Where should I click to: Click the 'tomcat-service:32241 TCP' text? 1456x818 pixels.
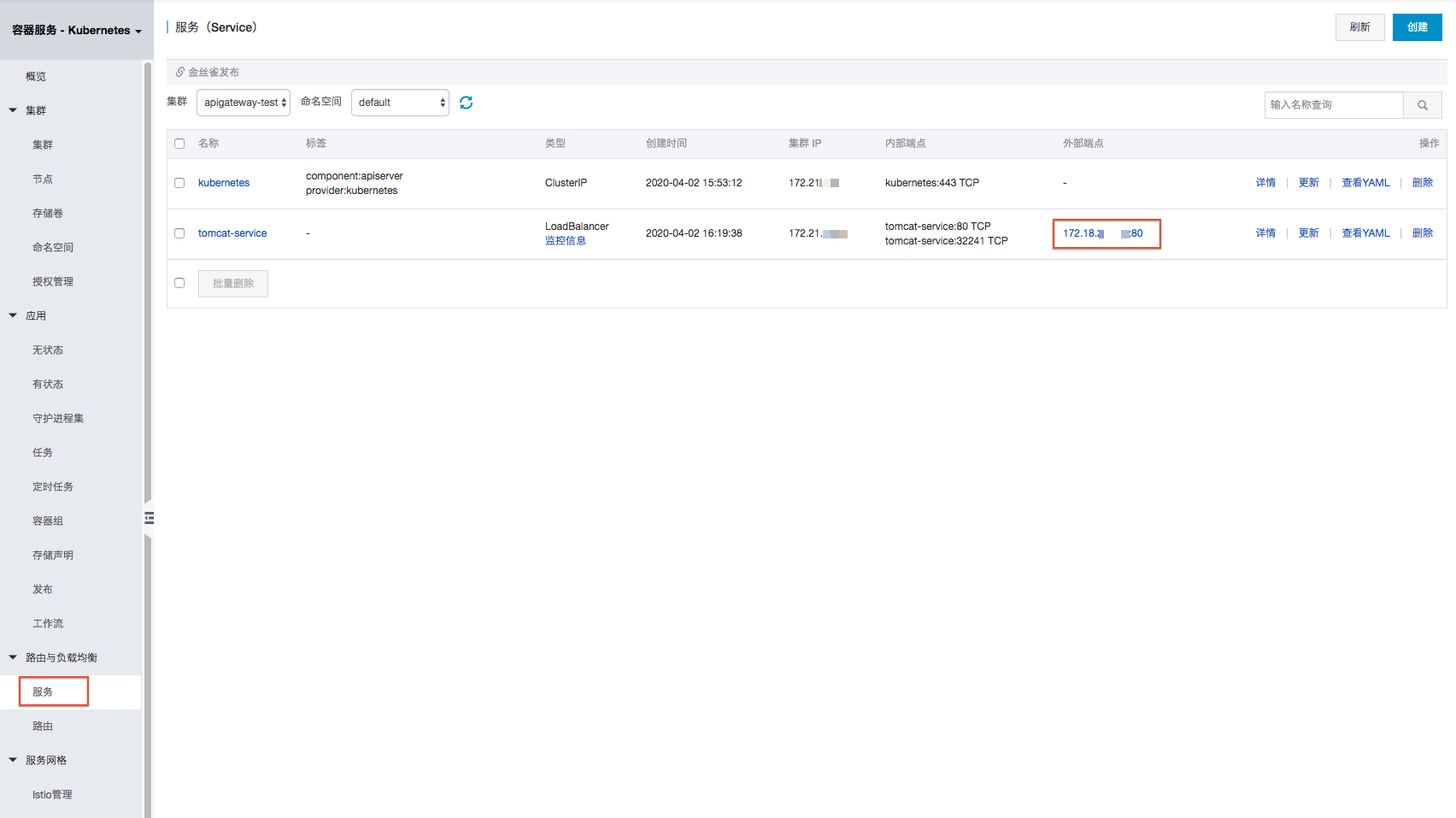click(x=946, y=241)
